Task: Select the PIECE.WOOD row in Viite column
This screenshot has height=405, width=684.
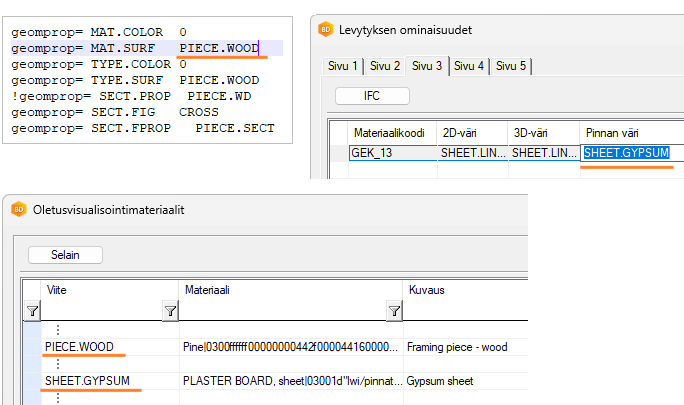Action: point(79,347)
